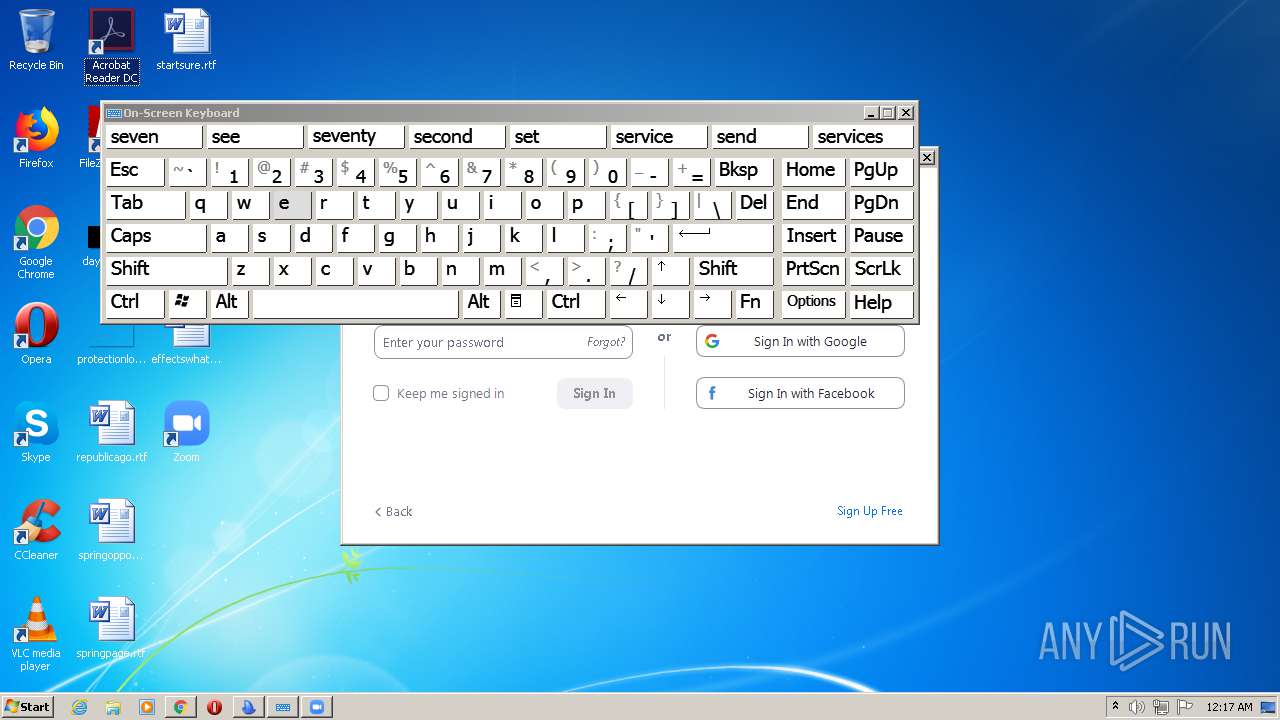Toggle the ScrLk key

pos(880,269)
